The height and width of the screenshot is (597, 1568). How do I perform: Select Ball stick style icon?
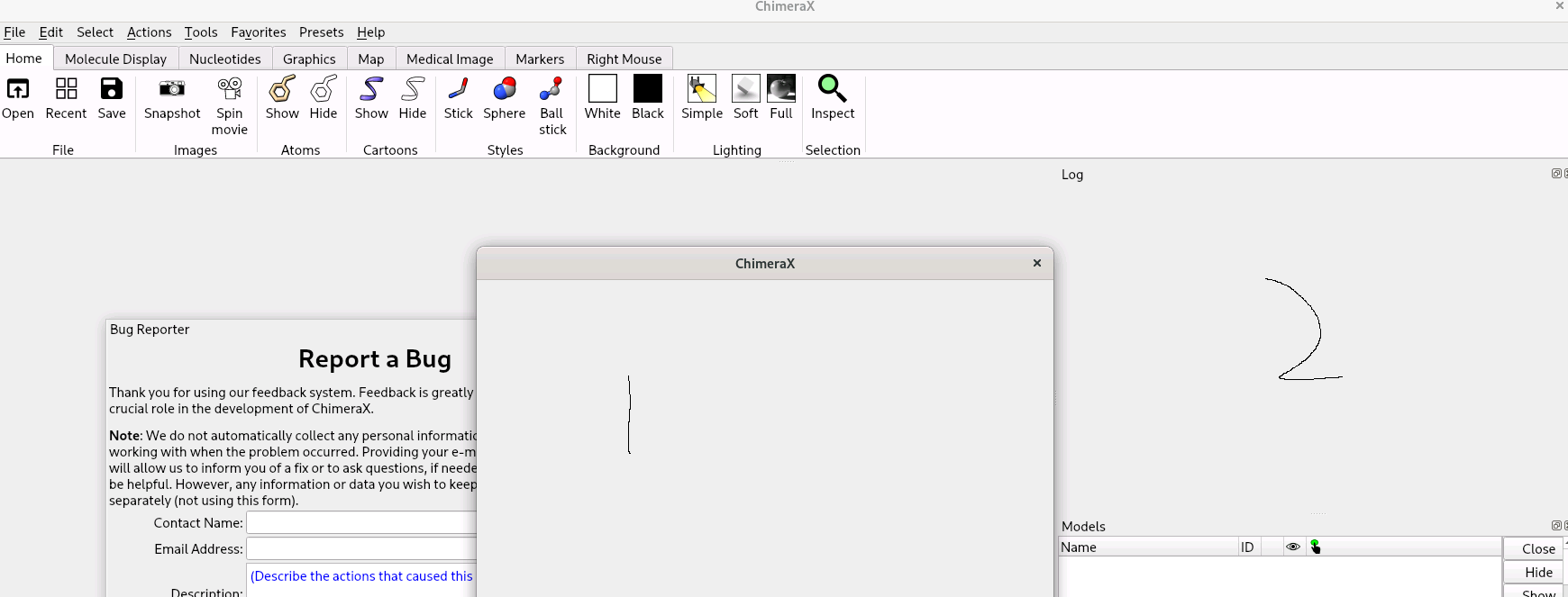tap(552, 89)
